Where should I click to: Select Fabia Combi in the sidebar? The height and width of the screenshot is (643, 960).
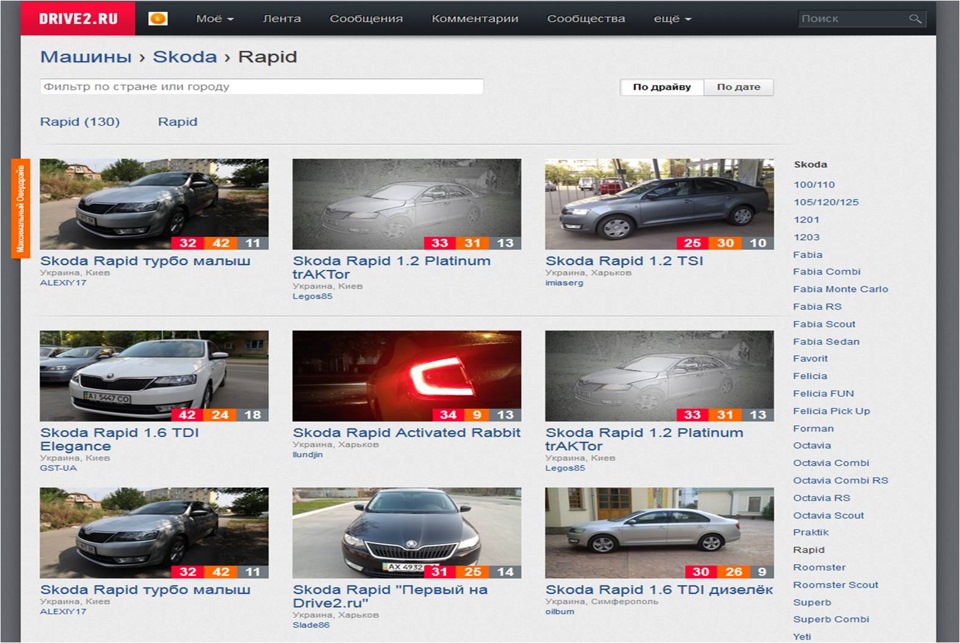point(827,271)
